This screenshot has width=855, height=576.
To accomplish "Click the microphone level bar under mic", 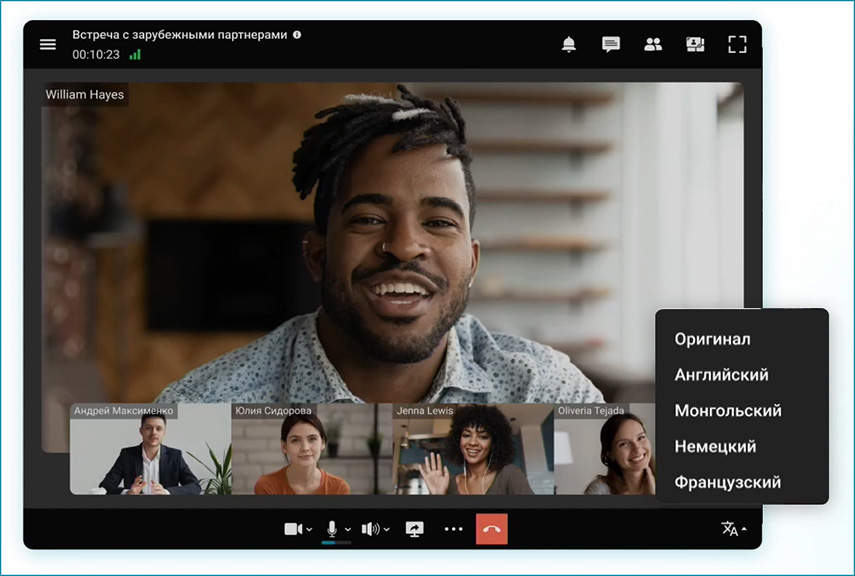I will point(336,543).
